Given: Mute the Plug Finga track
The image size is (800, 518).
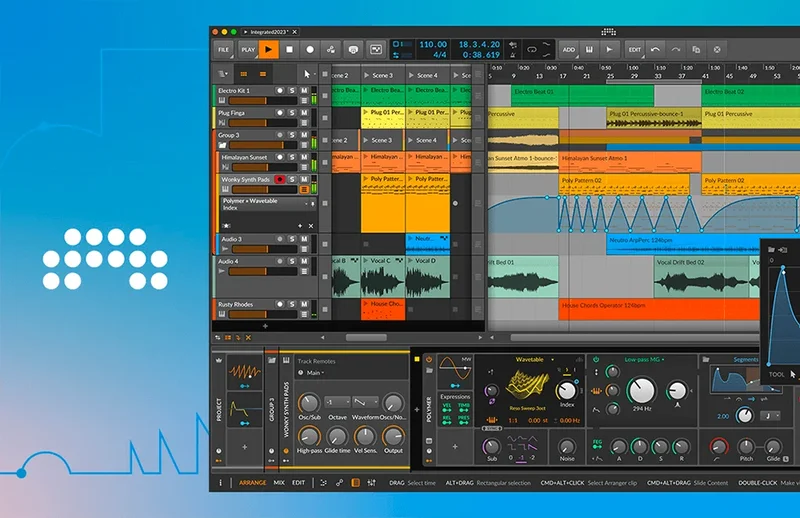Looking at the screenshot, I should coord(304,113).
